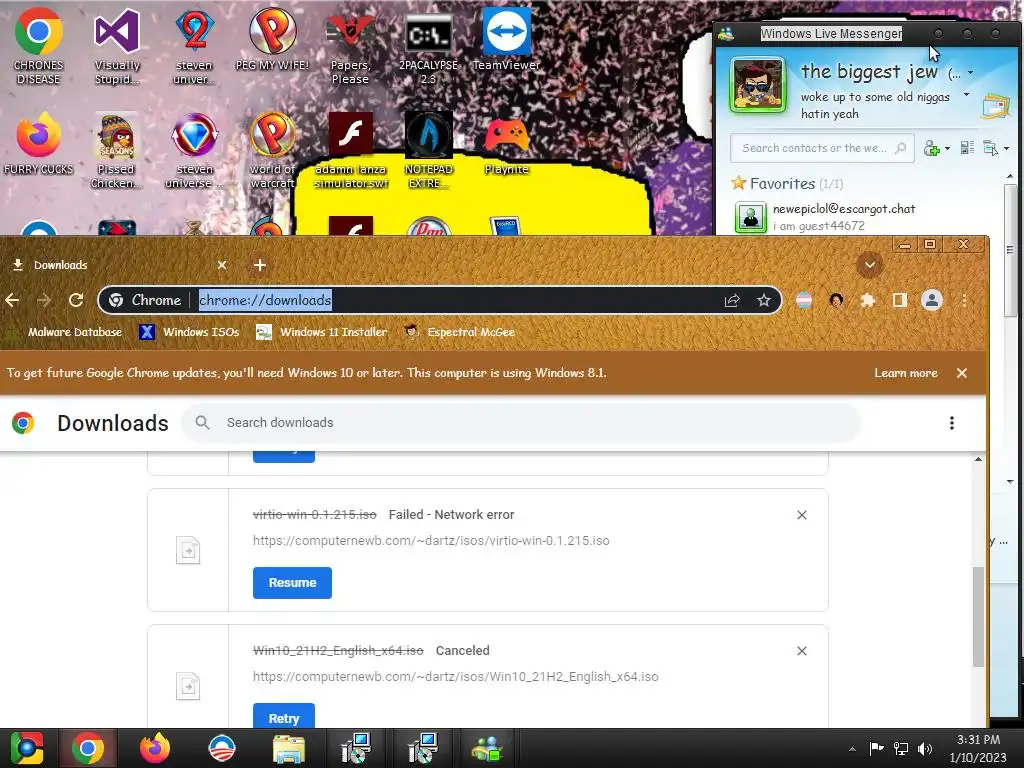Remove virtio-win download from list
The height and width of the screenshot is (768, 1024).
point(802,515)
